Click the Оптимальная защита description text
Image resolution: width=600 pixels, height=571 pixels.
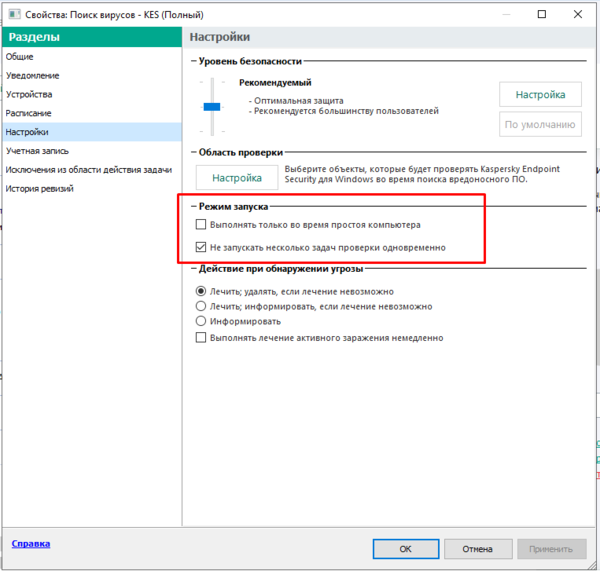[298, 101]
